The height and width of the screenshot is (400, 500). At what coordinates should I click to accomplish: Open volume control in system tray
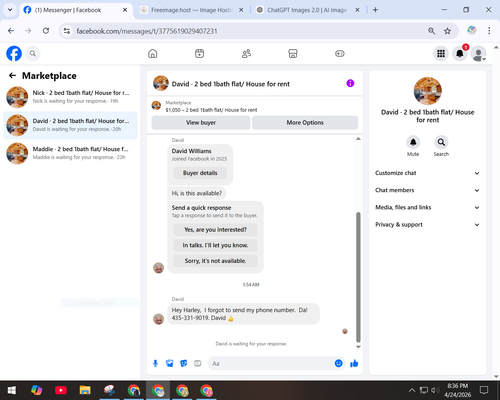click(x=435, y=390)
